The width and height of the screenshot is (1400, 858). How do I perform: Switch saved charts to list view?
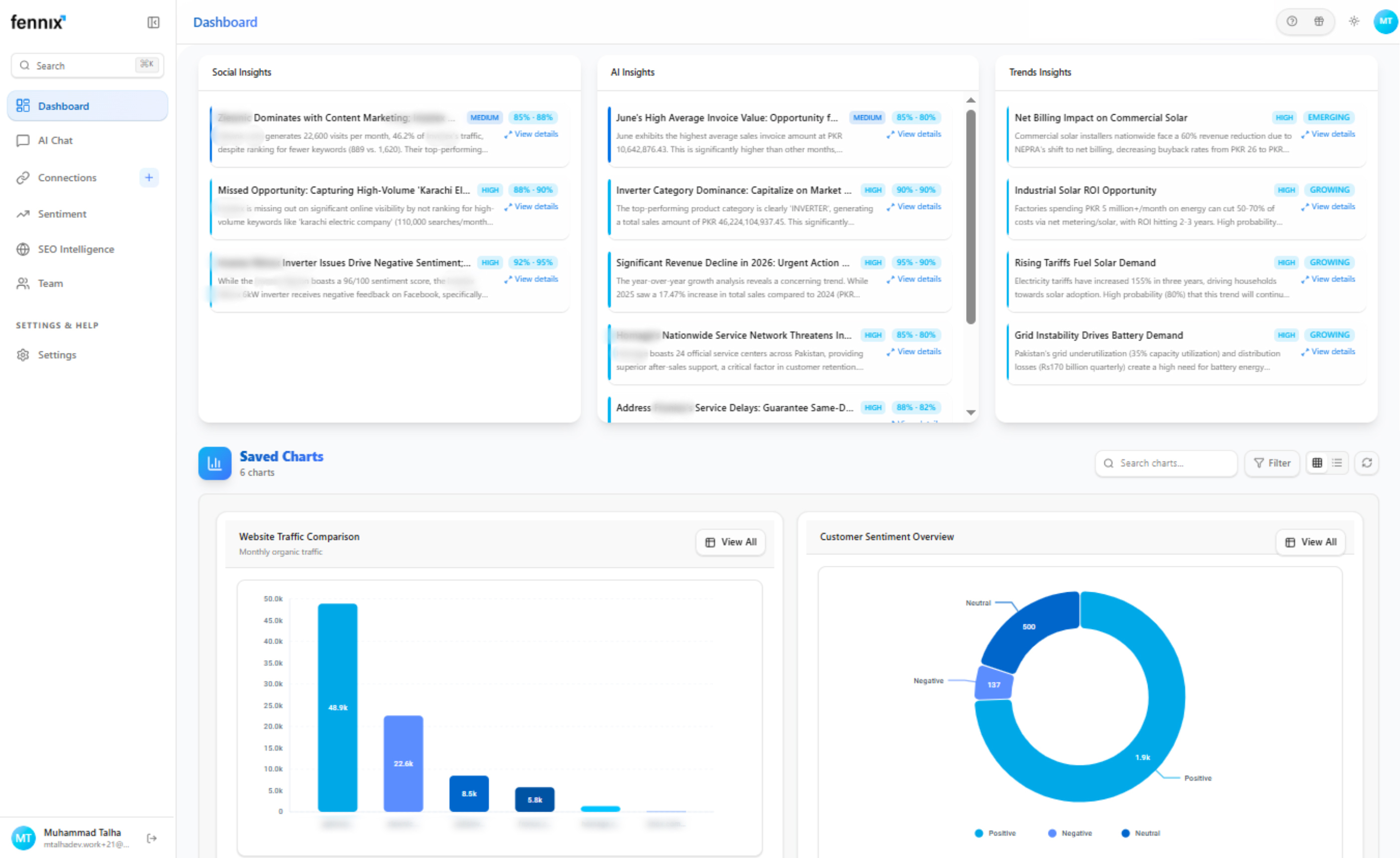tap(1337, 463)
